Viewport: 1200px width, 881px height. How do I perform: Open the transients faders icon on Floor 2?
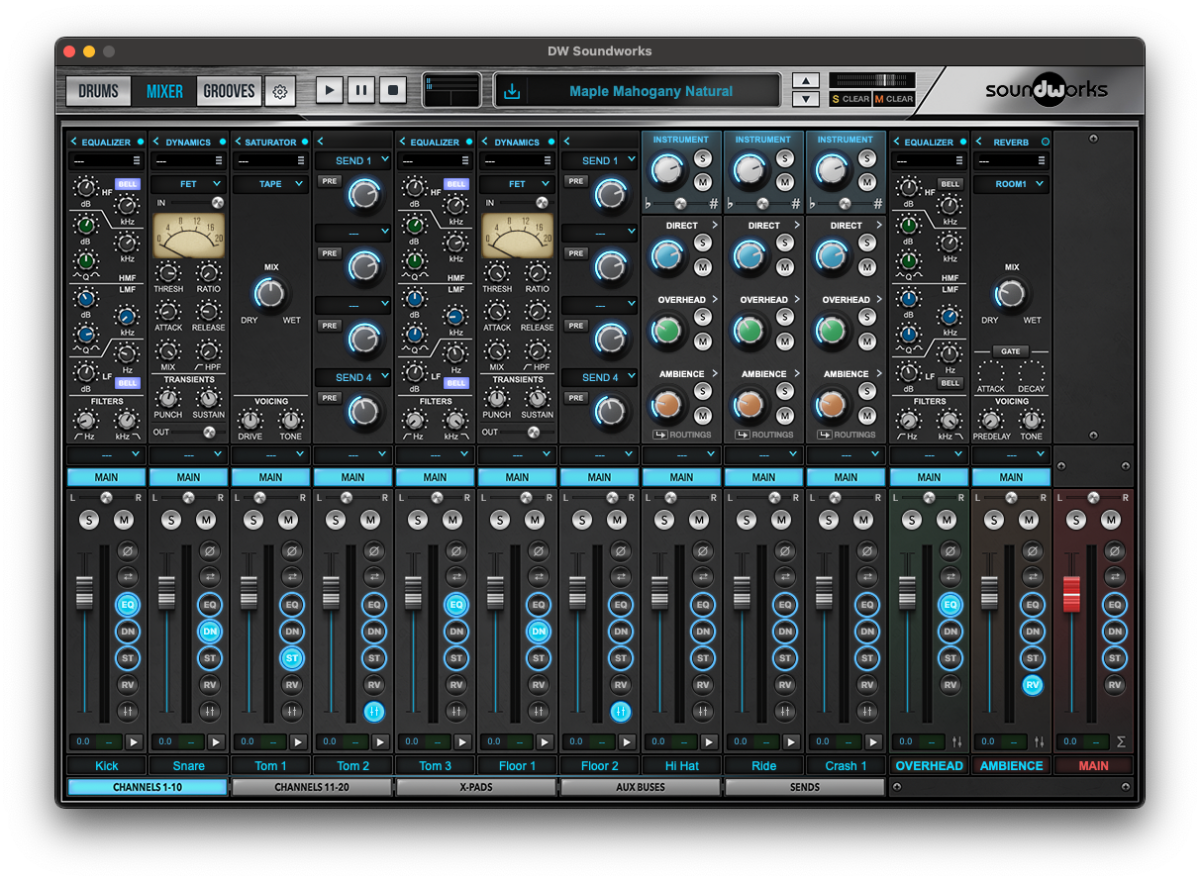click(x=620, y=712)
